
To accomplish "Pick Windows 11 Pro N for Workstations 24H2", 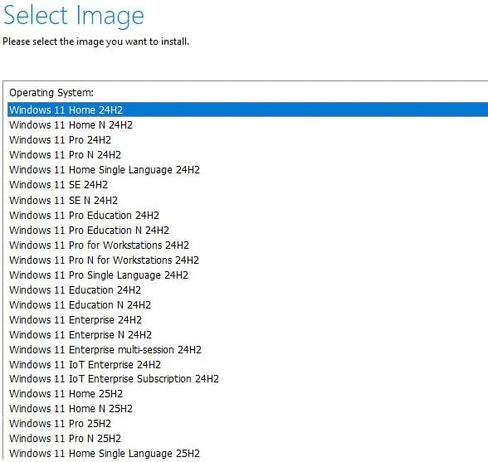I will pyautogui.click(x=104, y=260).
